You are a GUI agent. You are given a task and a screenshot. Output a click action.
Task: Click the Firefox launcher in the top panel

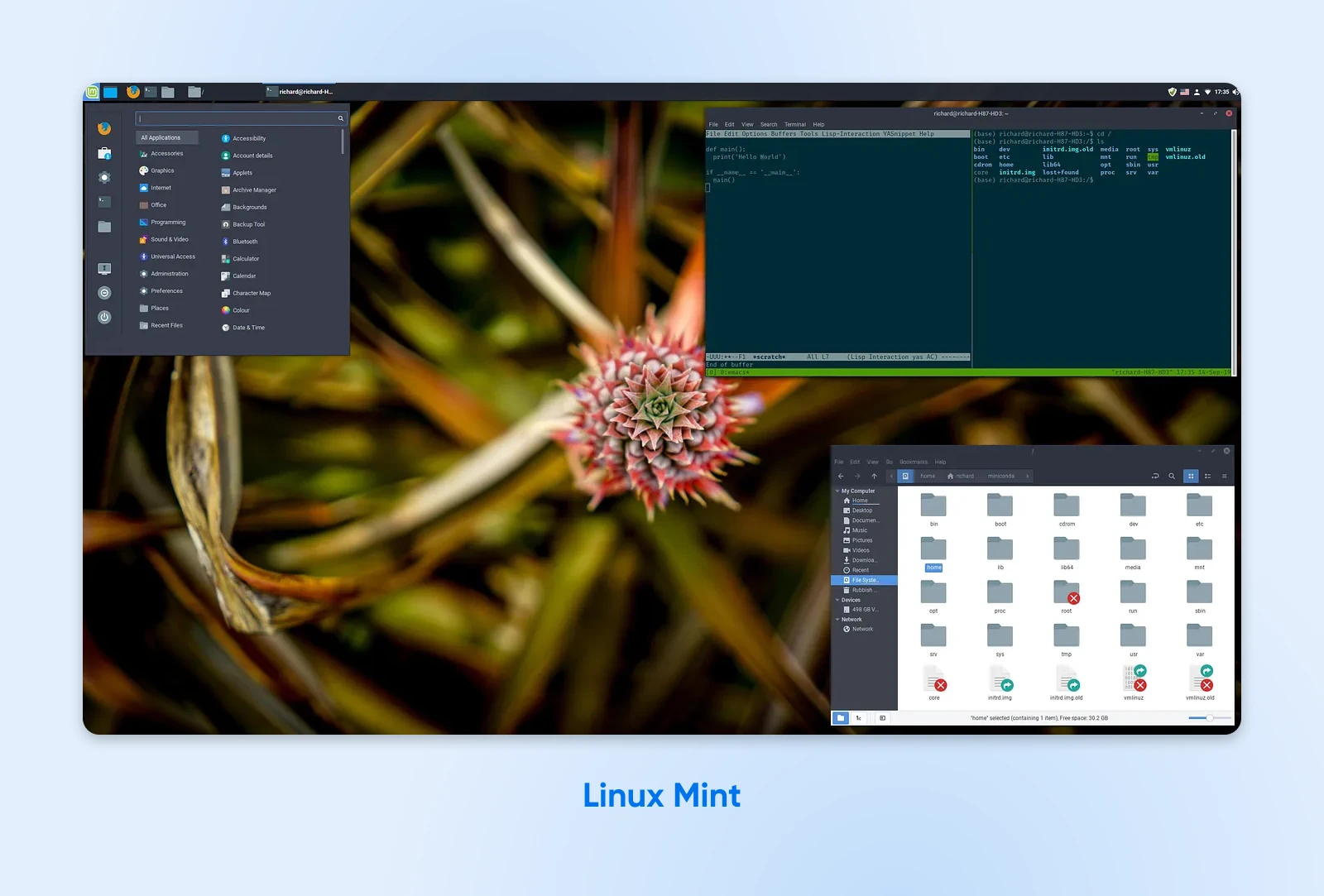(x=132, y=92)
